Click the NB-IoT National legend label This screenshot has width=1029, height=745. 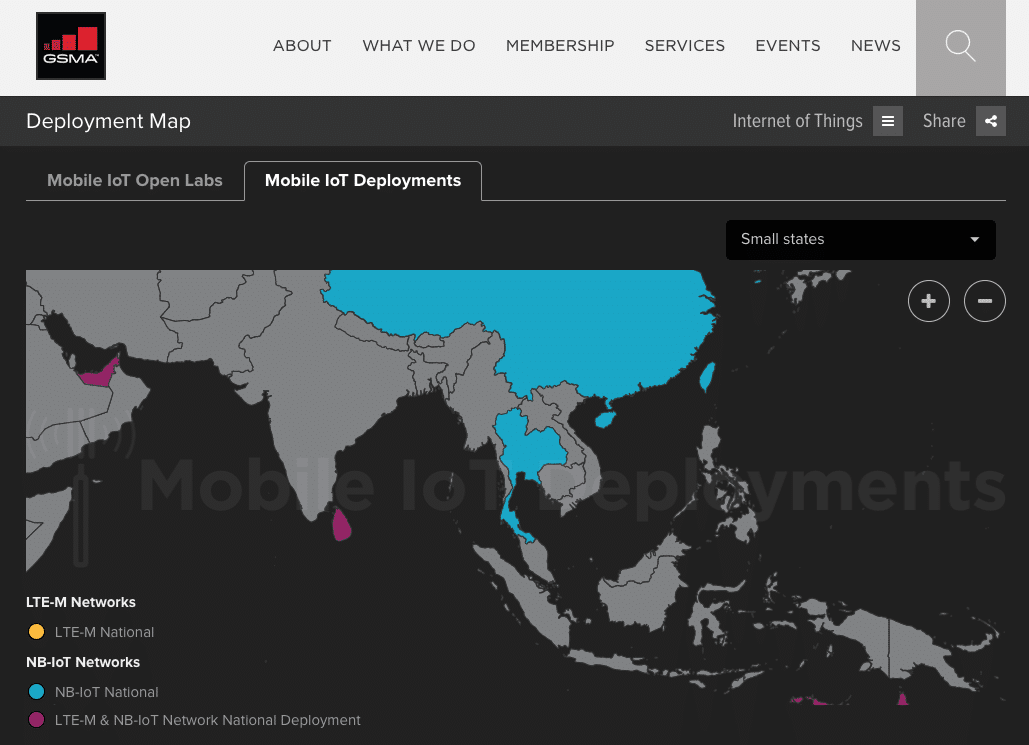tap(106, 692)
